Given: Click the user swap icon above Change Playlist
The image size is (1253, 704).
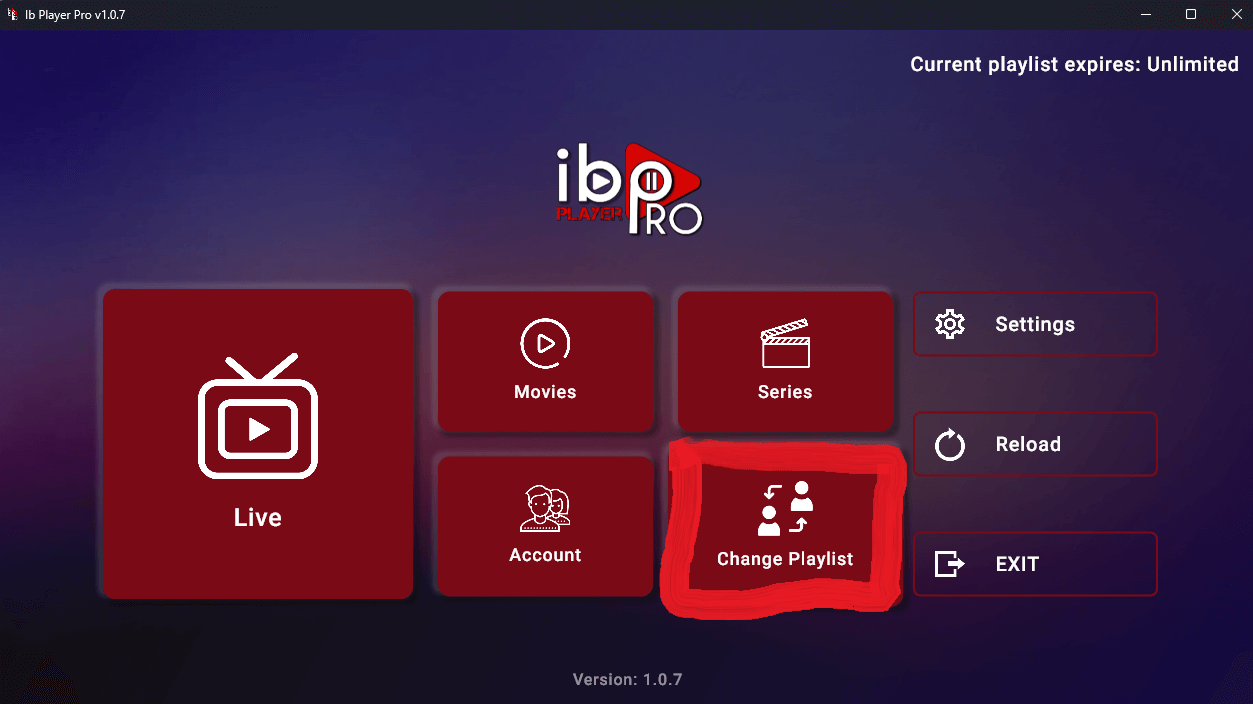Looking at the screenshot, I should point(785,508).
